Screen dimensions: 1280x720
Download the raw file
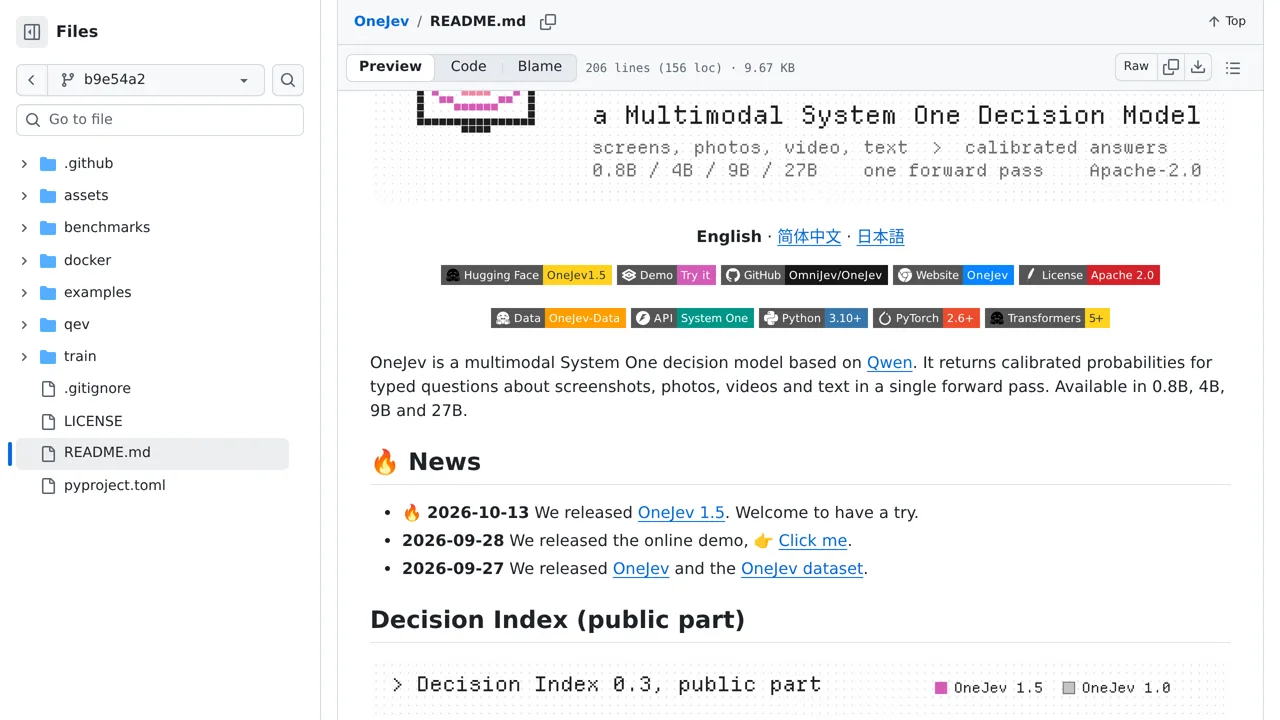coord(1198,67)
